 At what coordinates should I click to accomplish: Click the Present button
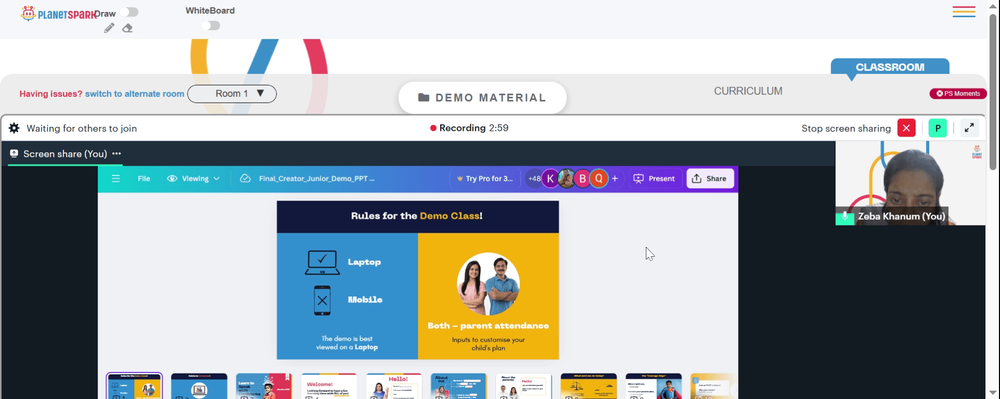[654, 179]
